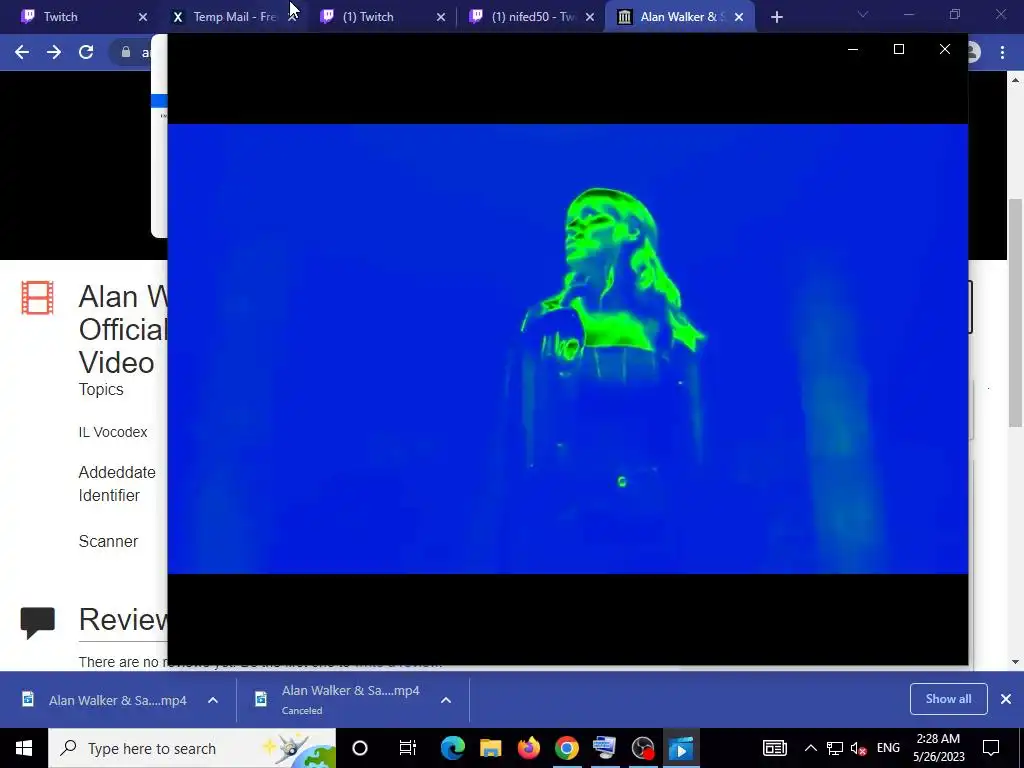The width and height of the screenshot is (1024, 768).
Task: Open a new browser tab
Action: coord(776,18)
